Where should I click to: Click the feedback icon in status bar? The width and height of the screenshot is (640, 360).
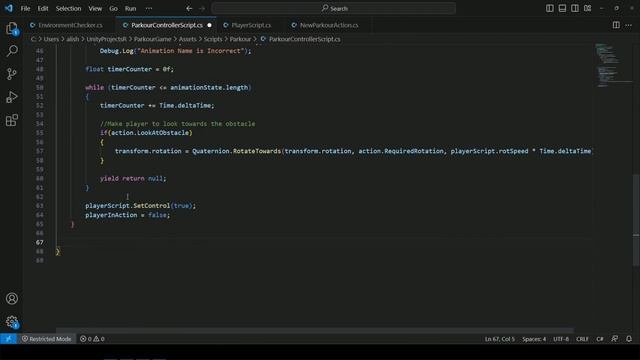coord(615,339)
